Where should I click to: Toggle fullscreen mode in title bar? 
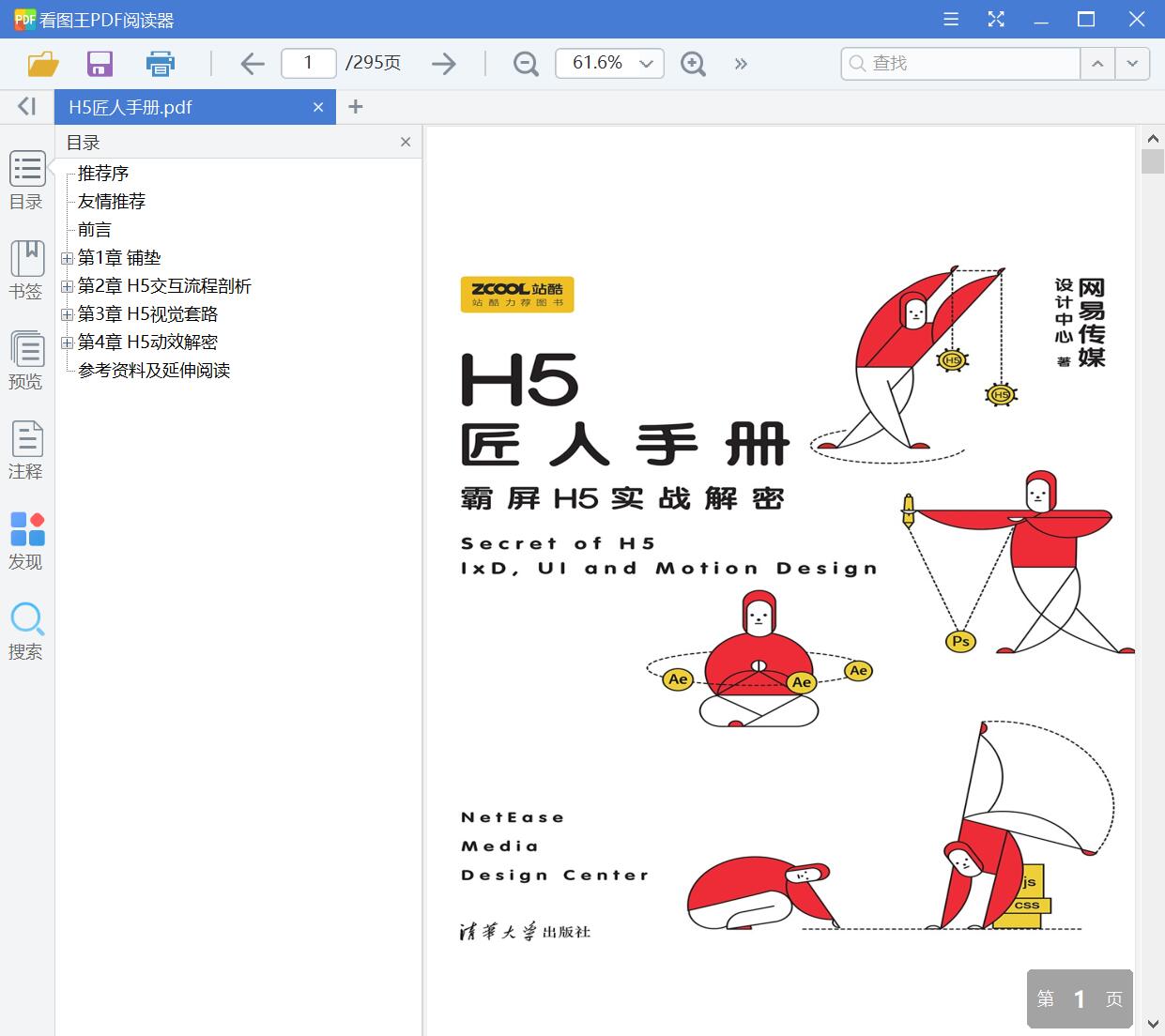[996, 19]
